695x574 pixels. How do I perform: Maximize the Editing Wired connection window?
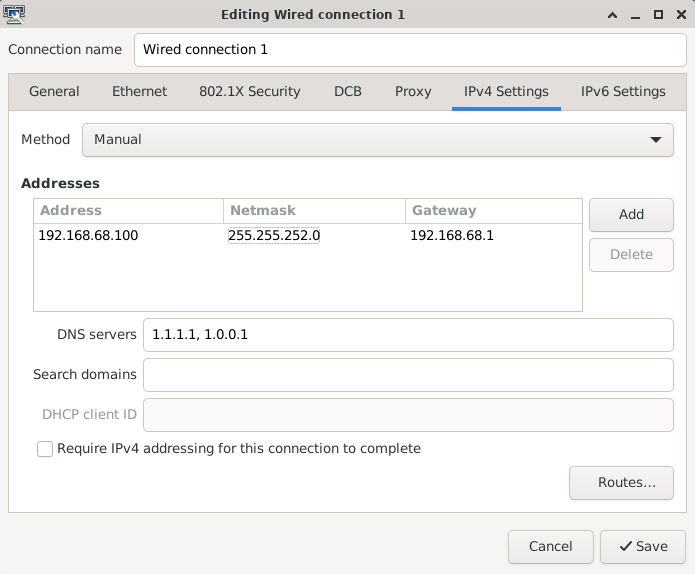point(658,15)
